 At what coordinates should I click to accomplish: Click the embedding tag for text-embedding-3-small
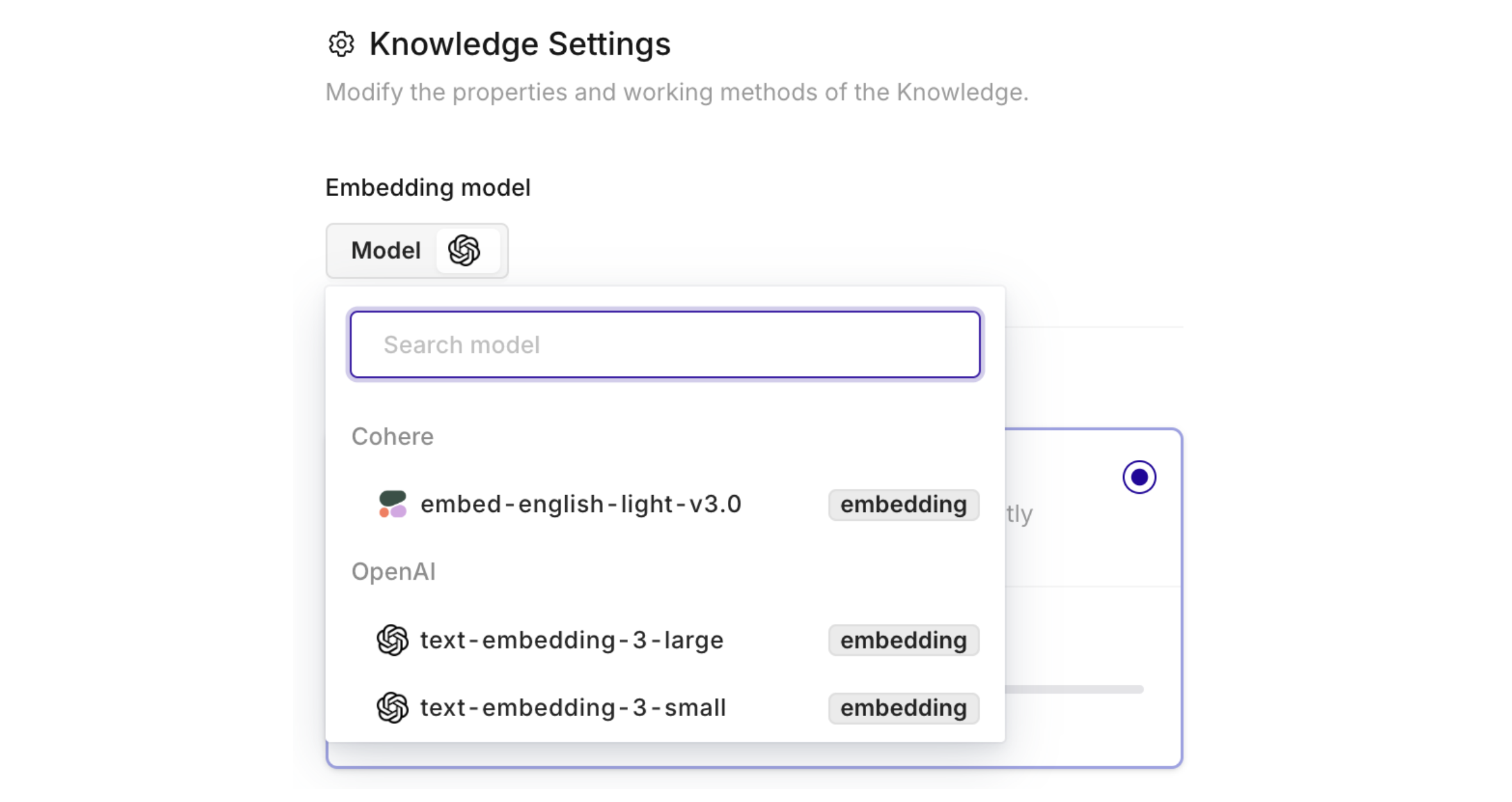903,708
